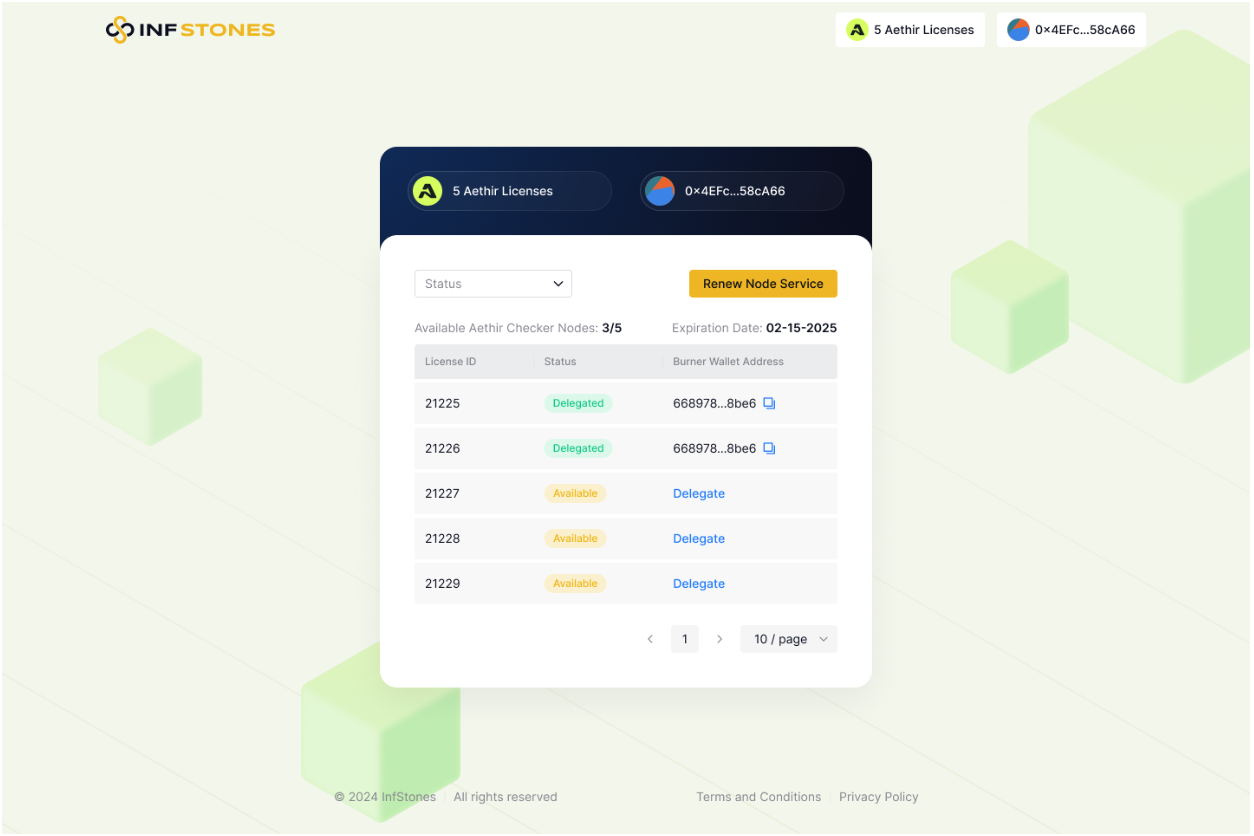The width and height of the screenshot is (1254, 836).
Task: Copy burner wallet address for license 21226
Action: [769, 448]
